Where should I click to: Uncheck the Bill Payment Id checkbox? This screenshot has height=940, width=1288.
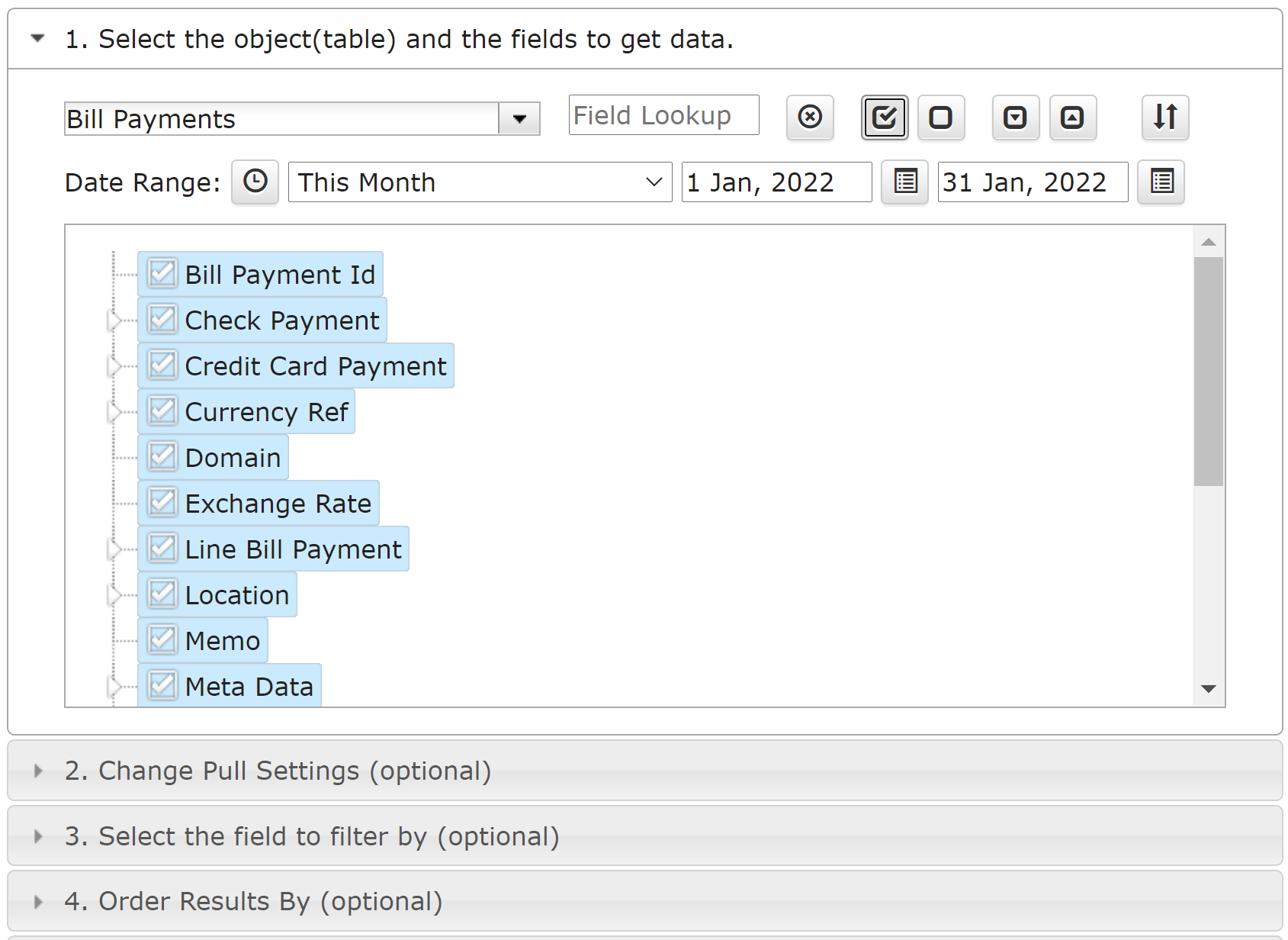pyautogui.click(x=162, y=274)
